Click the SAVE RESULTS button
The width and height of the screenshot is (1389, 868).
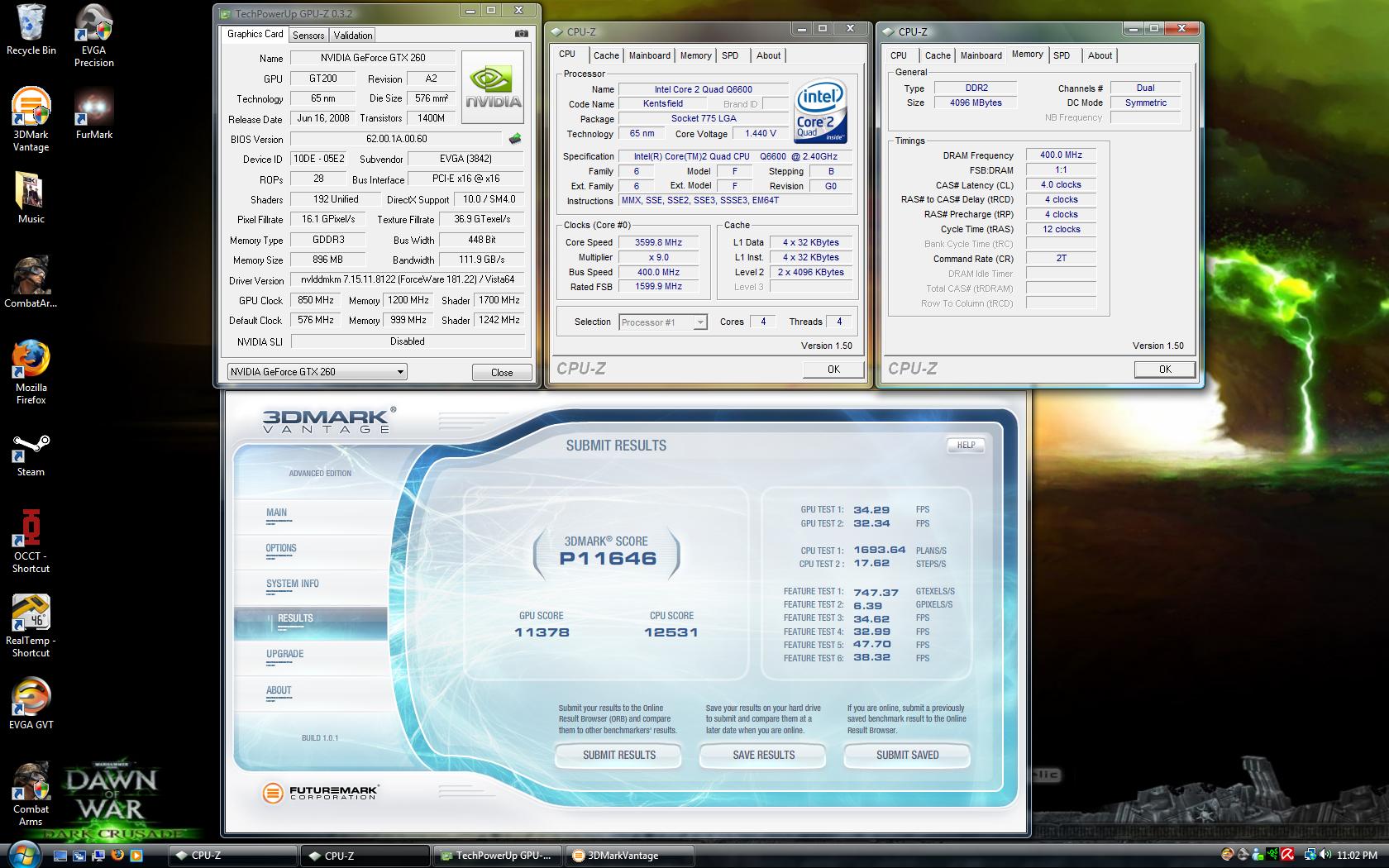coord(763,755)
